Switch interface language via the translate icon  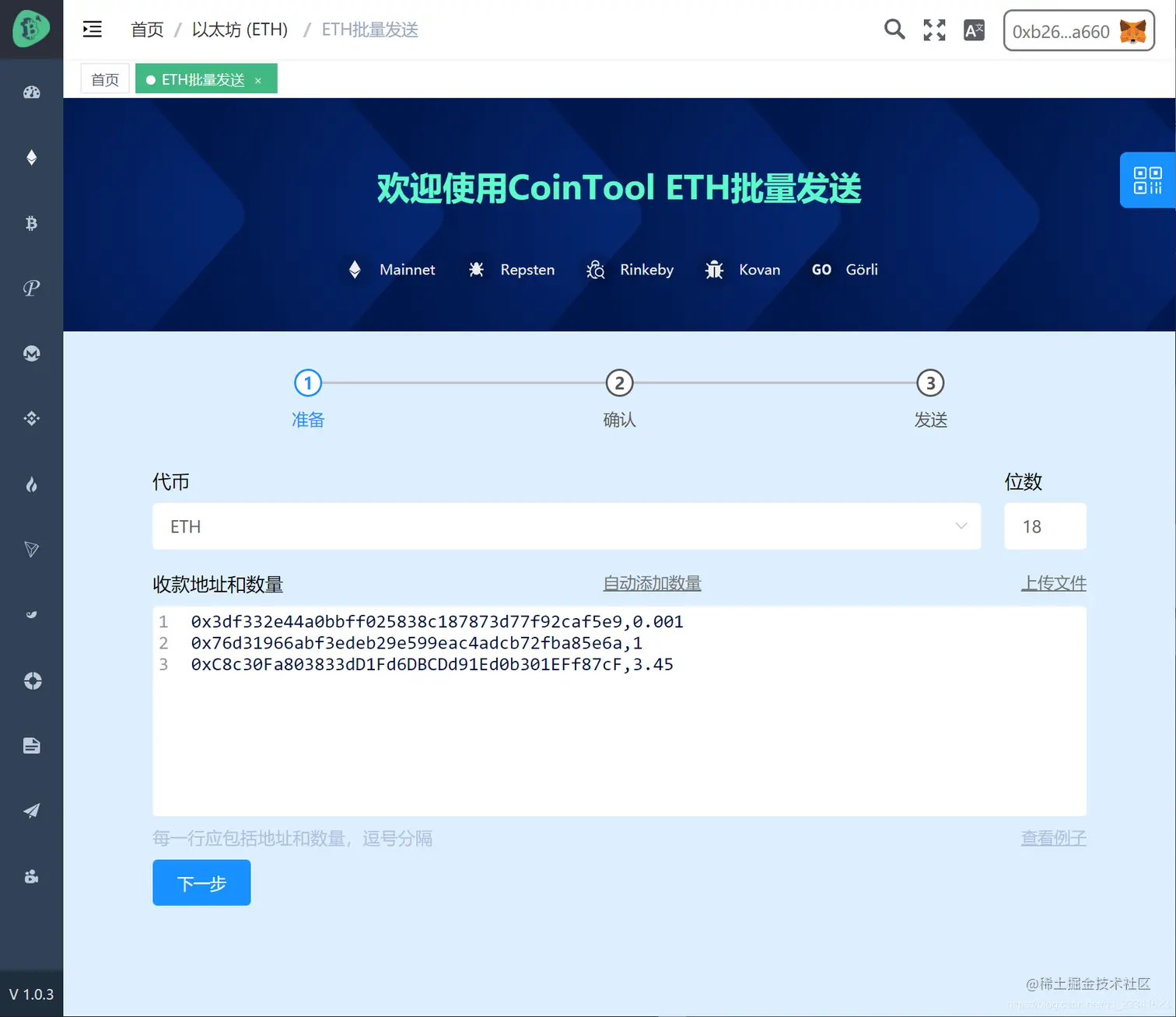click(974, 30)
